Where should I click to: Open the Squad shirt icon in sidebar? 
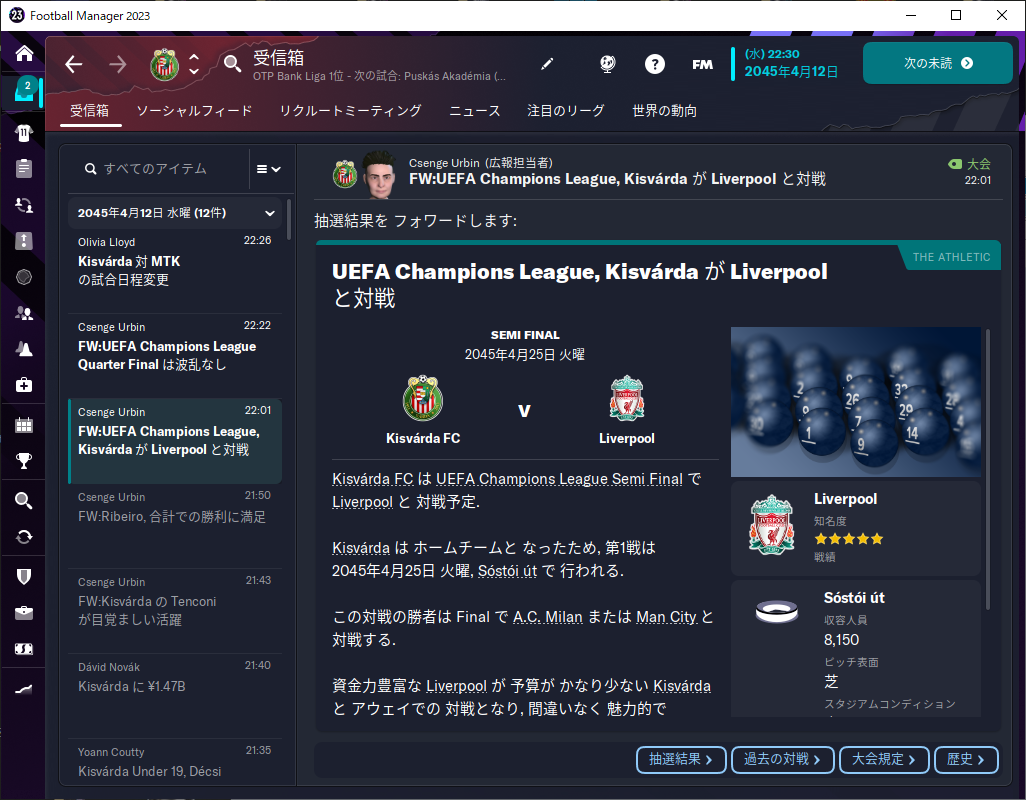click(24, 133)
